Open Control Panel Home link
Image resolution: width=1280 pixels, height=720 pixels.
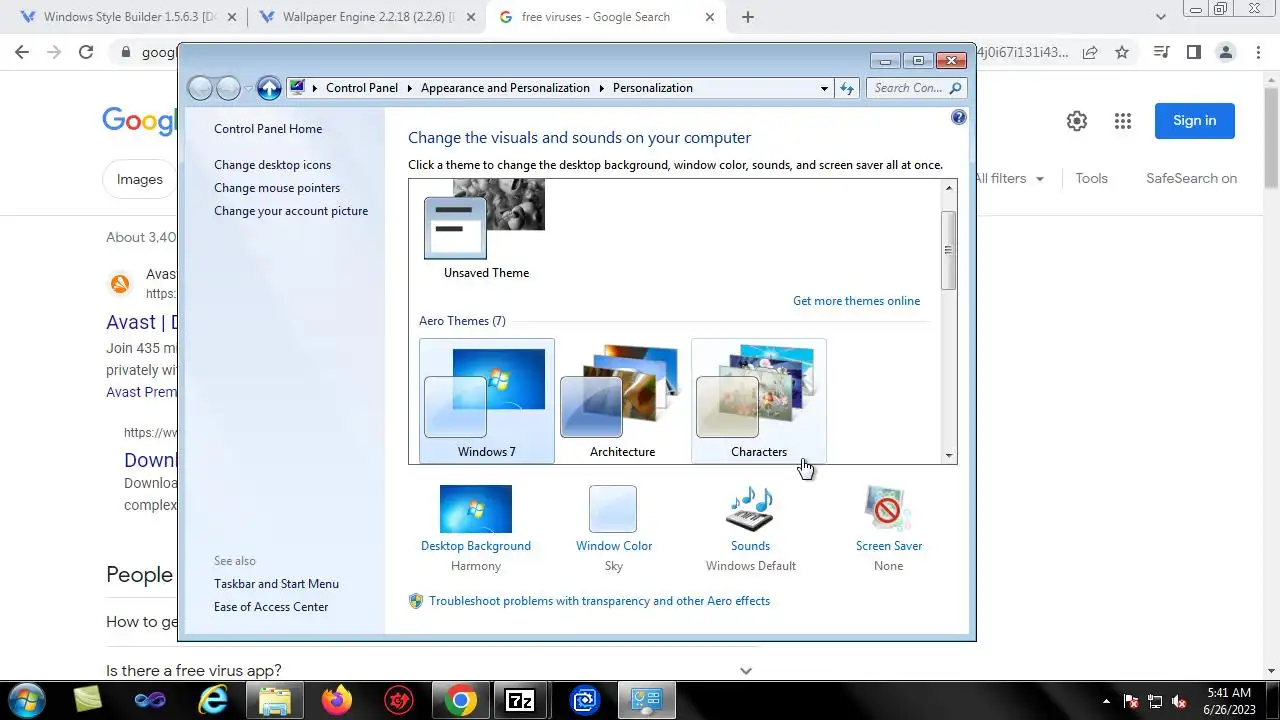(x=268, y=129)
